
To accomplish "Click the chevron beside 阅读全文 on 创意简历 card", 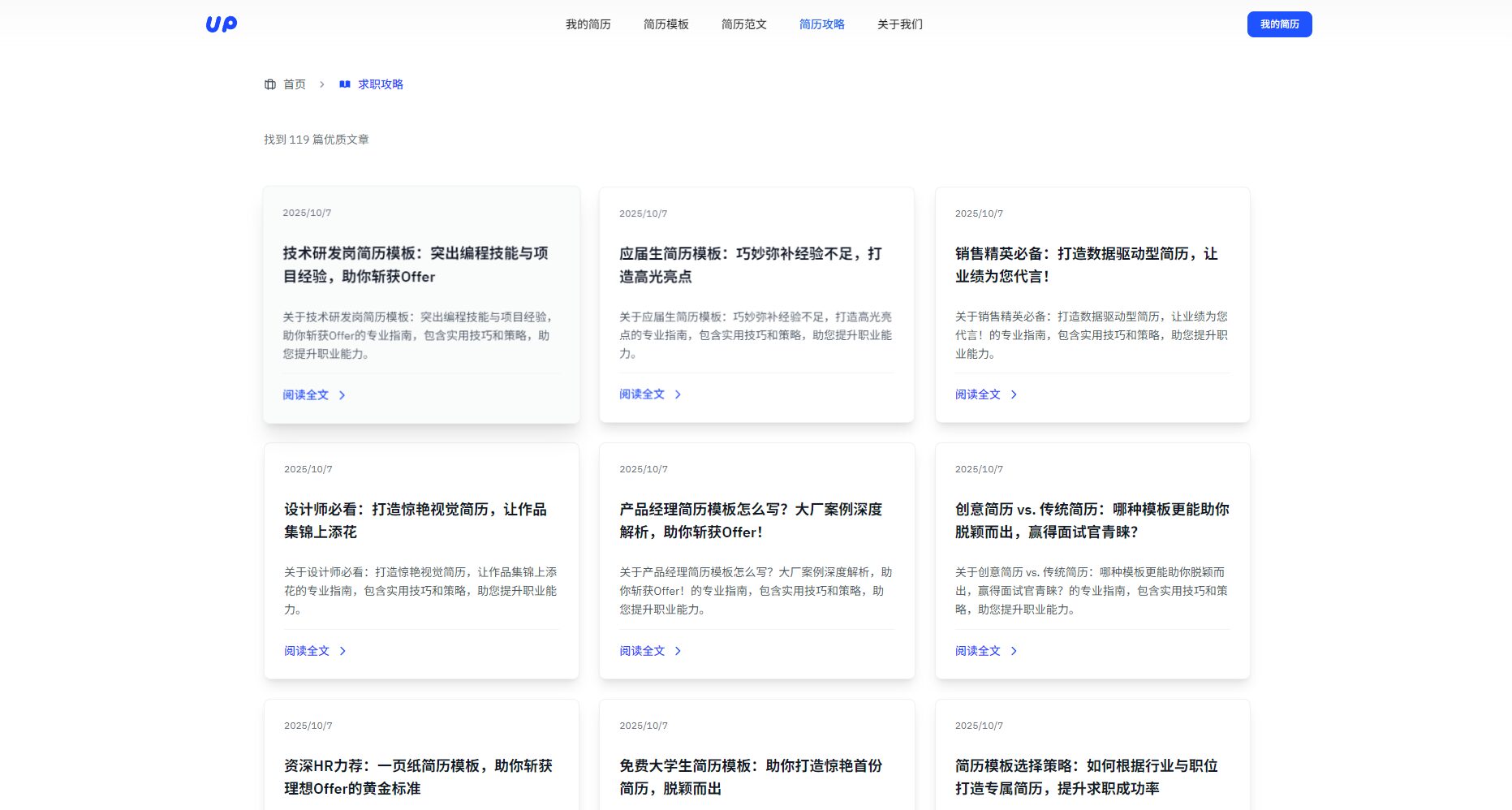I will pyautogui.click(x=1014, y=650).
